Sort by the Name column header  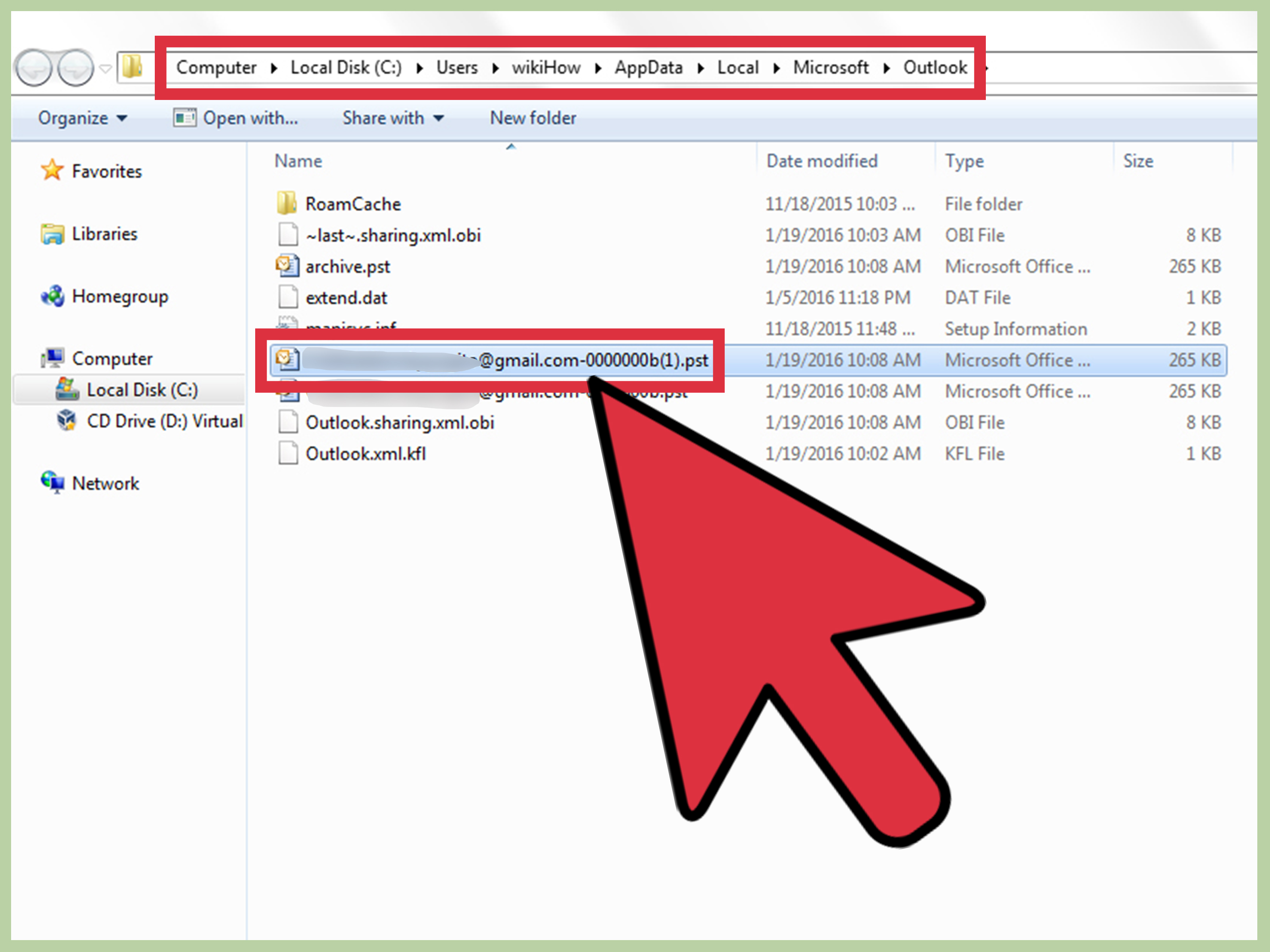298,161
